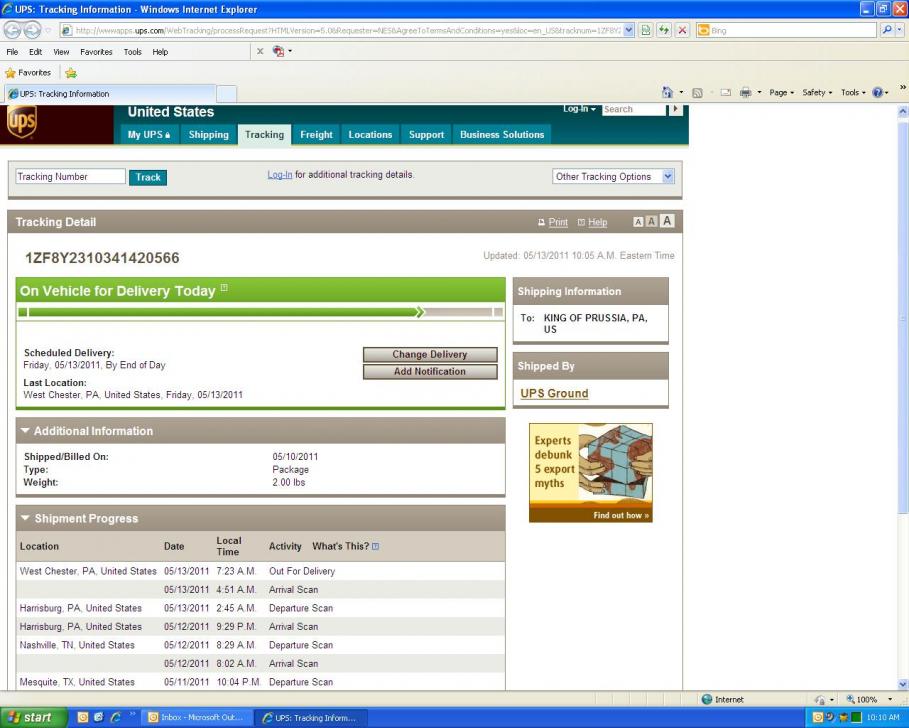The image size is (909, 728).
Task: Open the Log-In dropdown in UPS header
Action: 579,109
